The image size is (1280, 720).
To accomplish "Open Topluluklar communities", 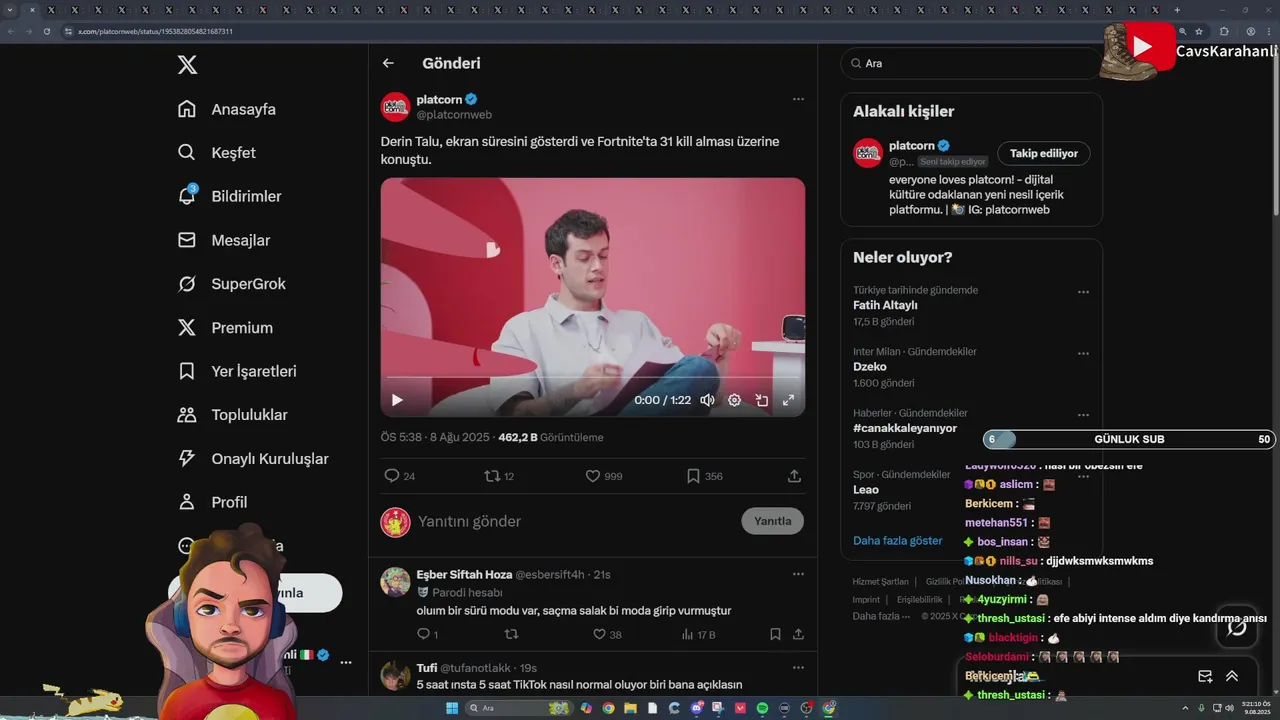I will pos(232,415).
